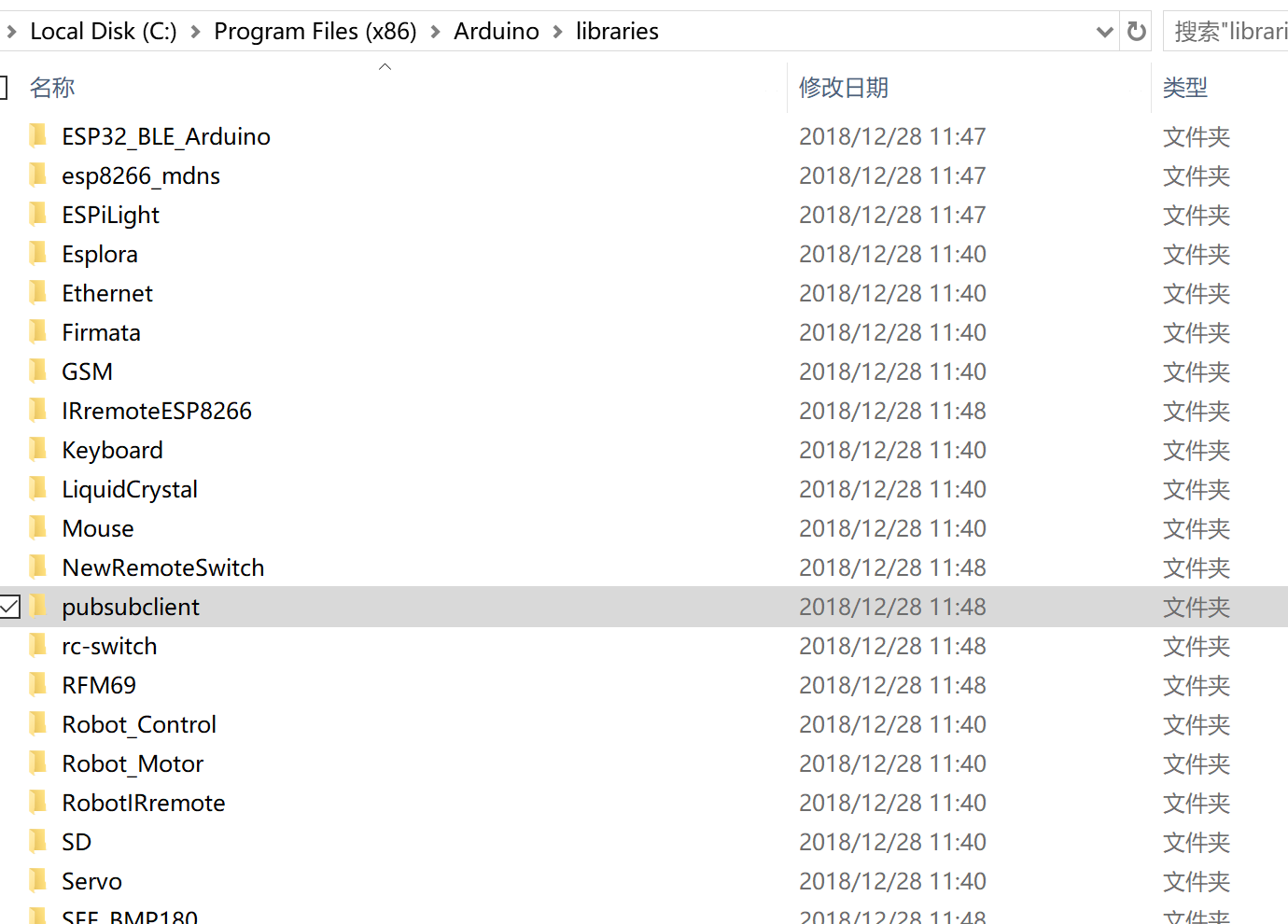Viewport: 1288px width, 924px height.
Task: Open the address bar history dropdown
Action: tap(1105, 31)
